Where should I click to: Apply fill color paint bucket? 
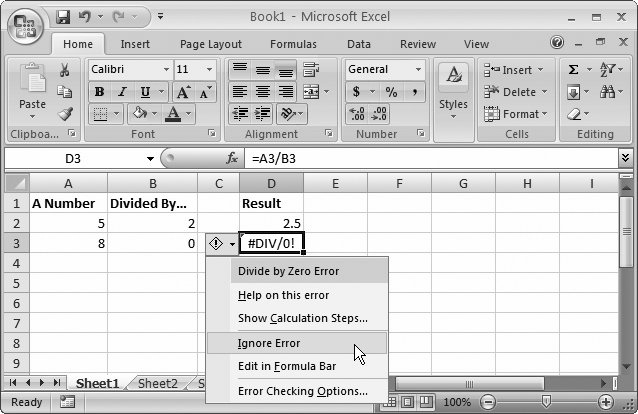[x=140, y=114]
